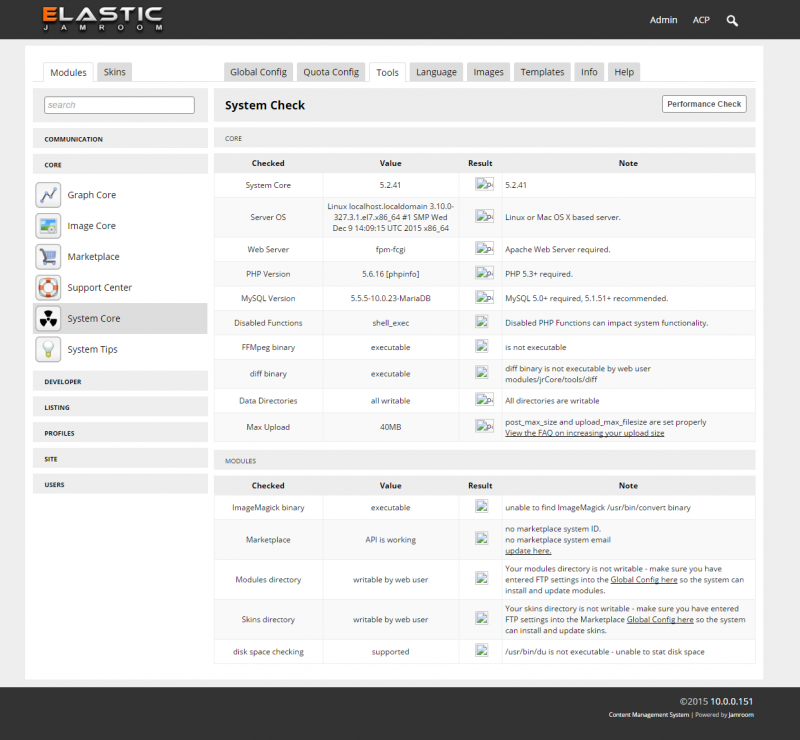Image resolution: width=800 pixels, height=740 pixels.
Task: Switch to the Global Config tab
Action: point(258,72)
